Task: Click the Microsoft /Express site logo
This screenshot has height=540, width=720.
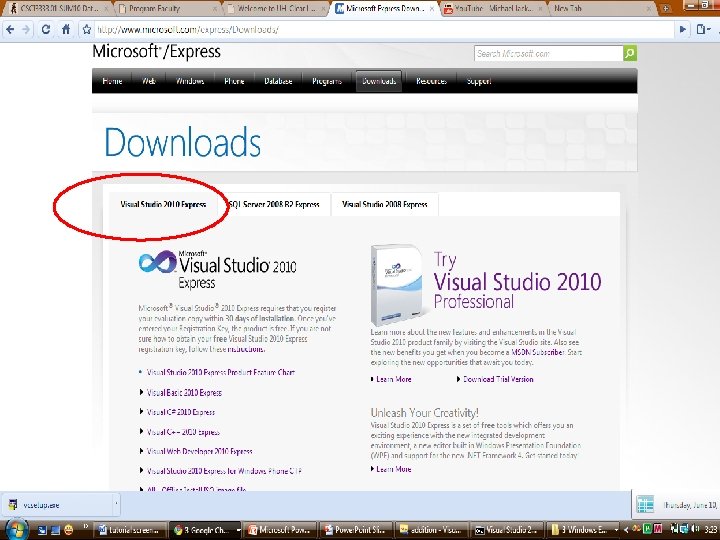Action: coord(157,51)
